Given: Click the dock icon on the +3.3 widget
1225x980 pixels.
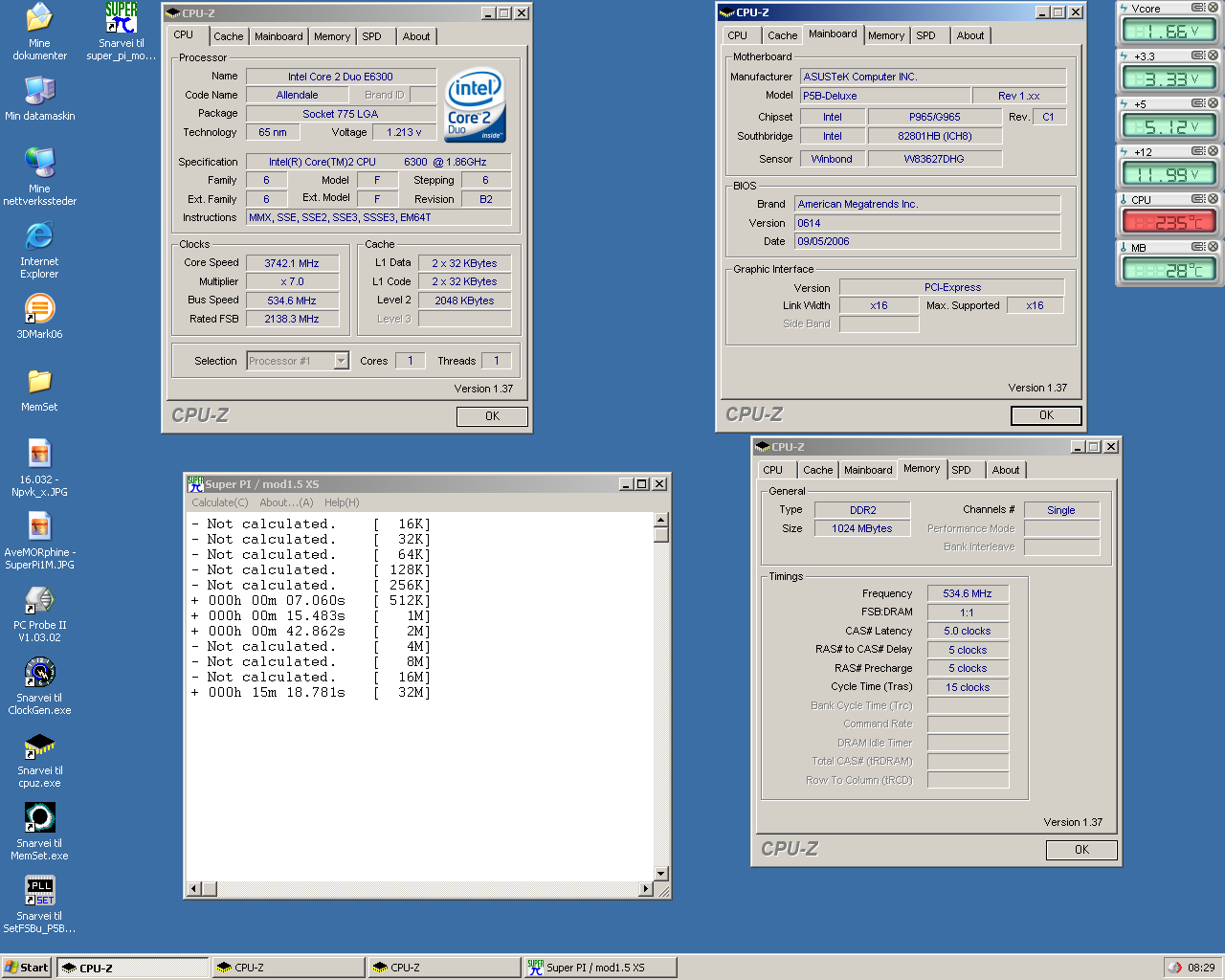Looking at the screenshot, I should coord(1198,56).
